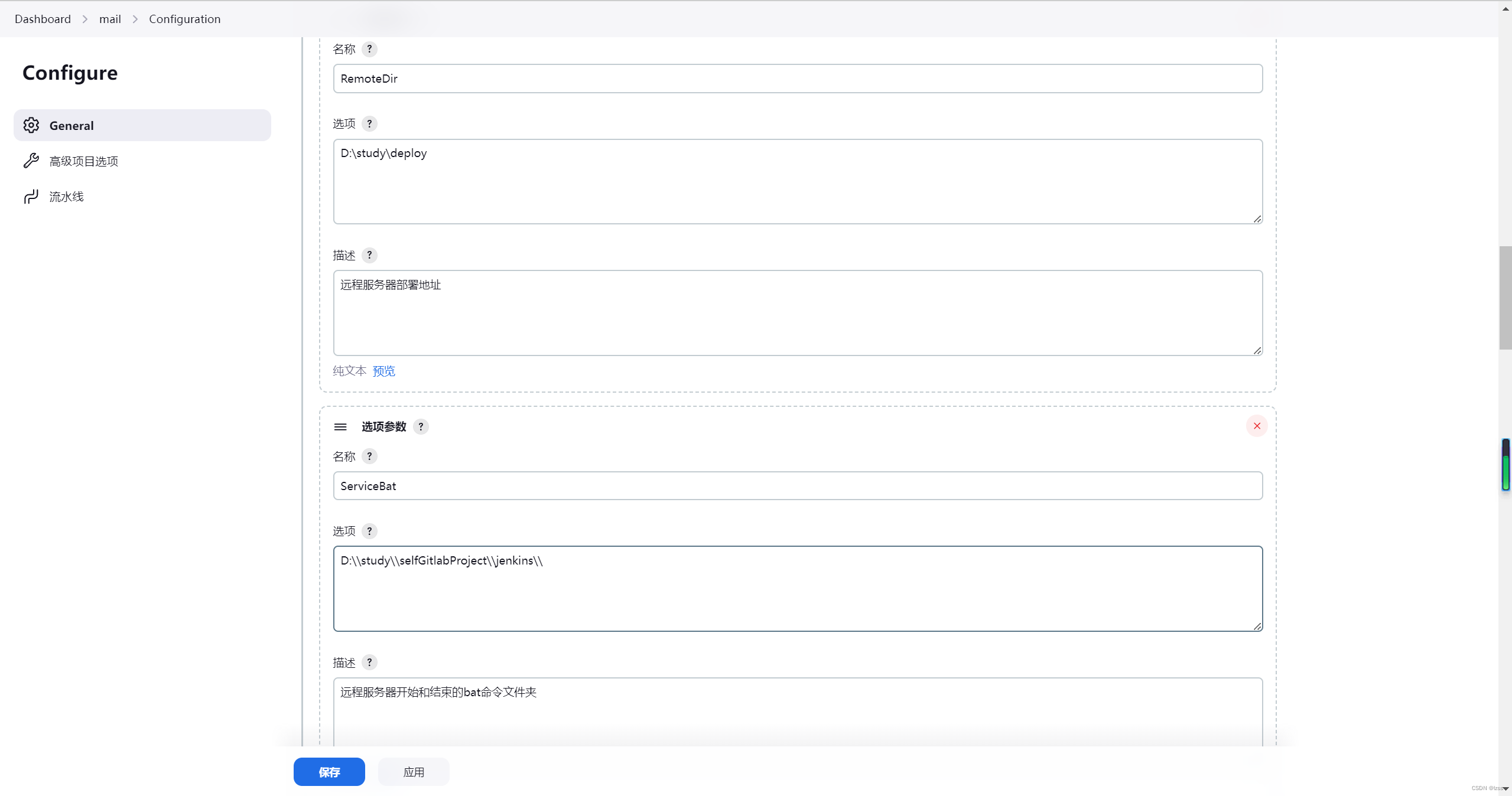Click help icon for ServiceBat 选项 label
Viewport: 1512px width, 796px height.
point(369,531)
